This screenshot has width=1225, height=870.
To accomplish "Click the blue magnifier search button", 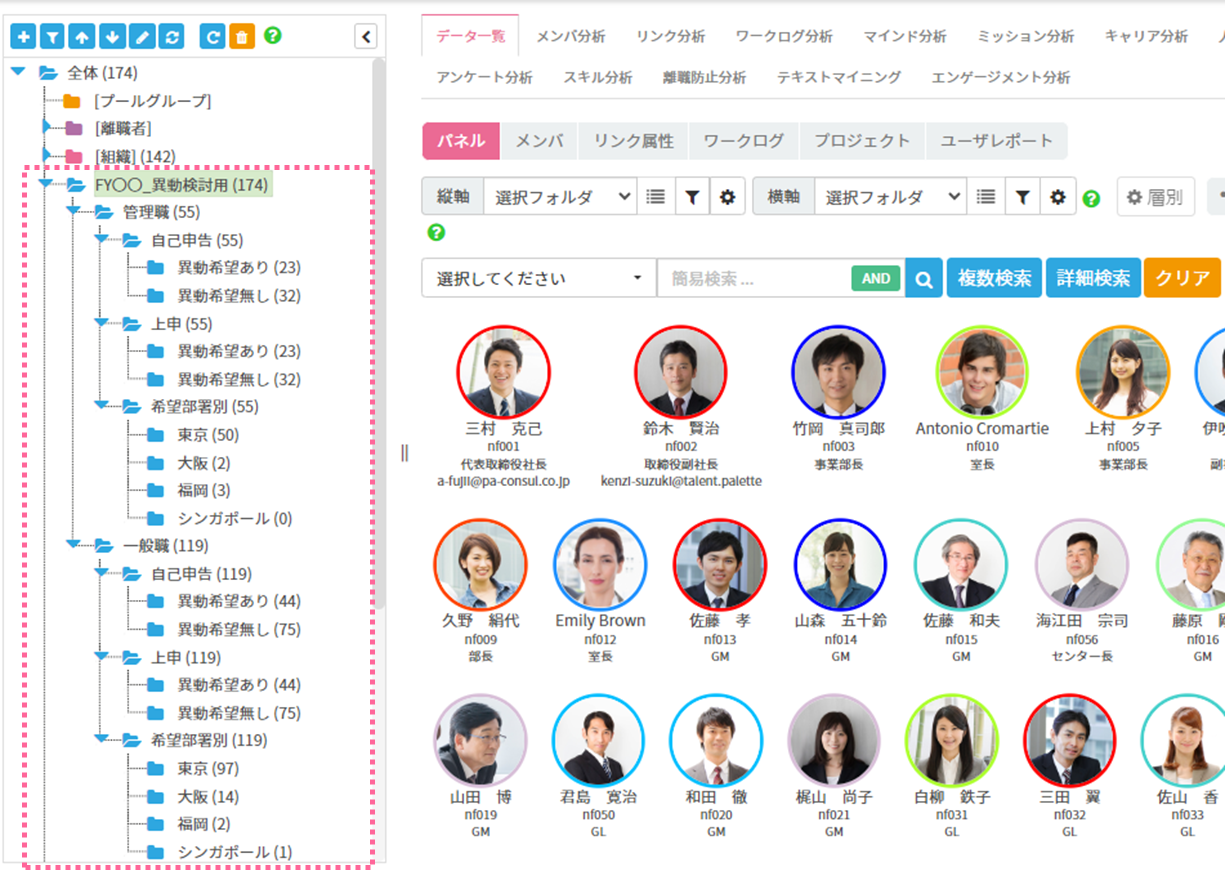I will (x=924, y=278).
